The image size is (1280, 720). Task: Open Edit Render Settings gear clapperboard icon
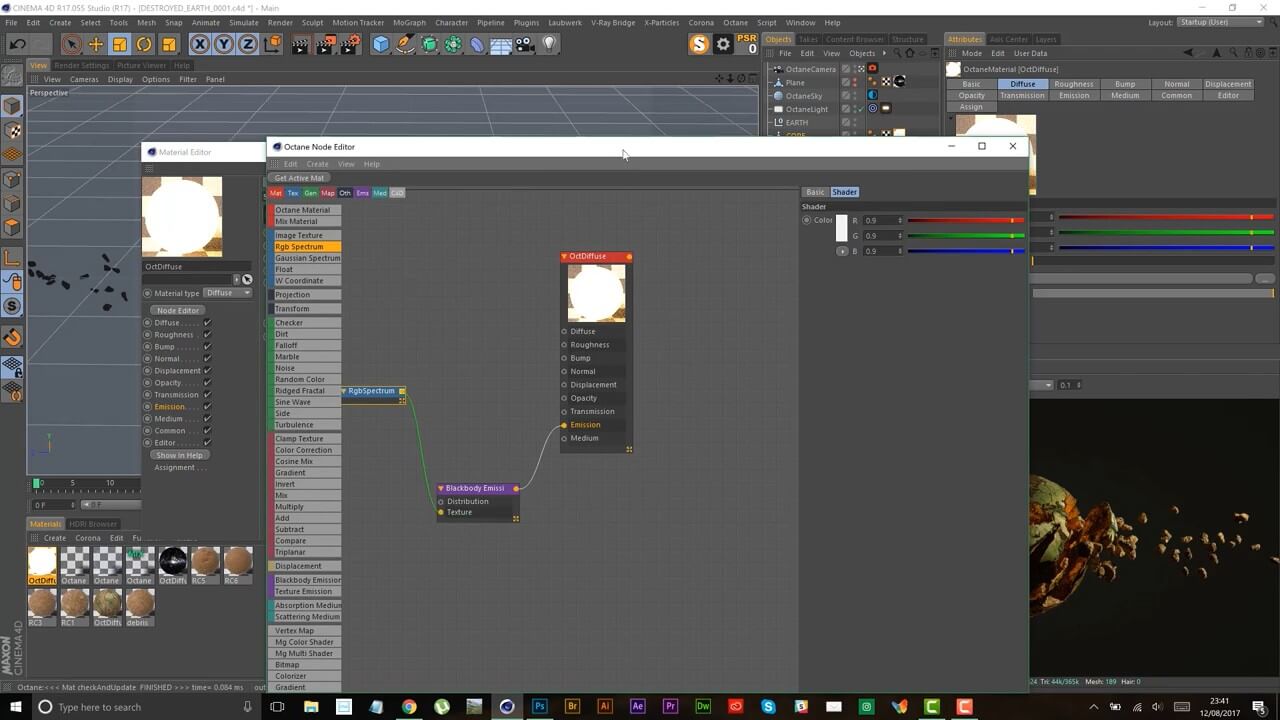click(350, 44)
